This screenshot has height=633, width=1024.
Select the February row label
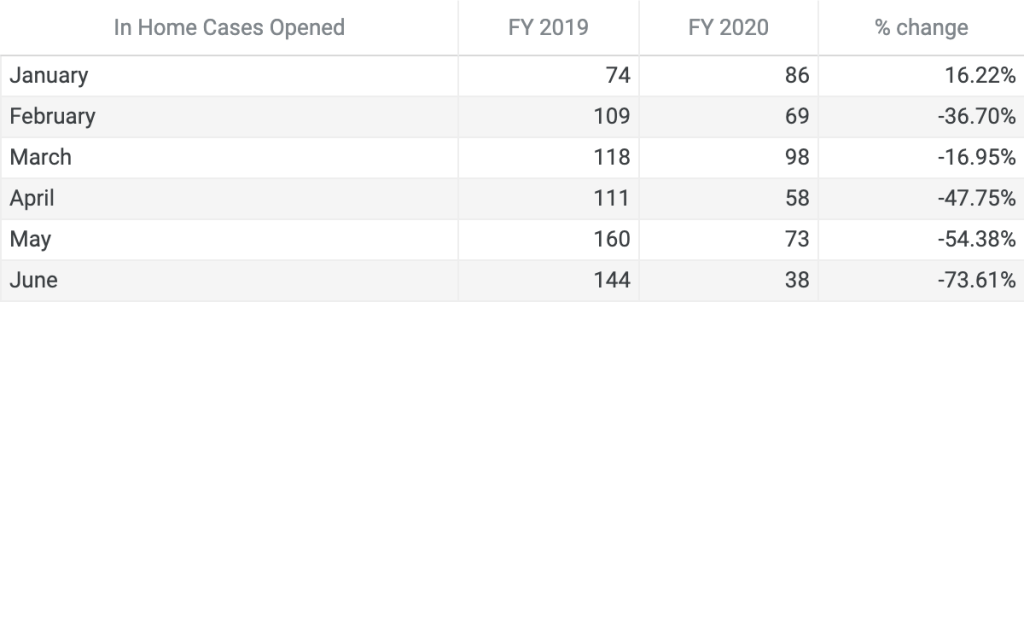[x=53, y=117]
